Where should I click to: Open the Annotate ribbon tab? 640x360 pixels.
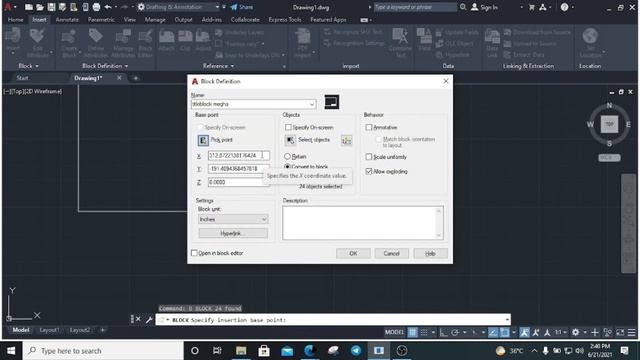[67, 20]
